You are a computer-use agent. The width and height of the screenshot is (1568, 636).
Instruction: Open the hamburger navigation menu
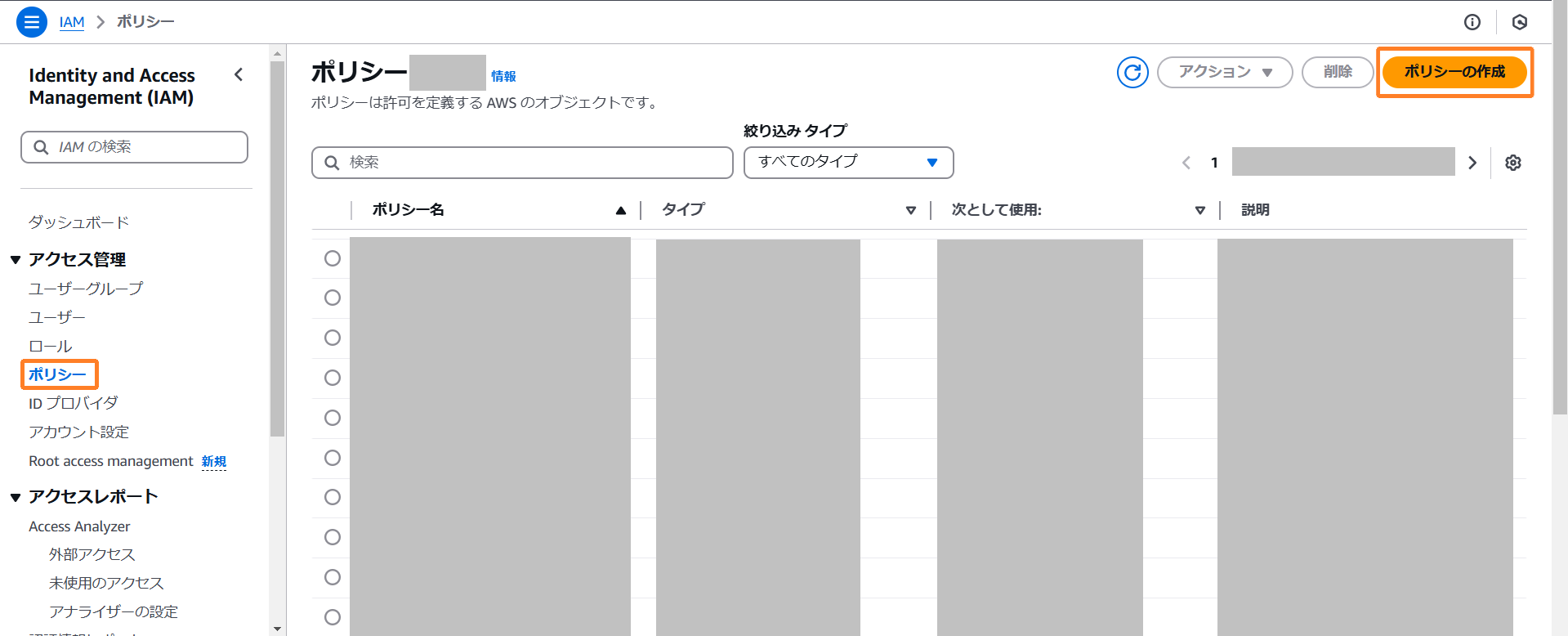31,22
